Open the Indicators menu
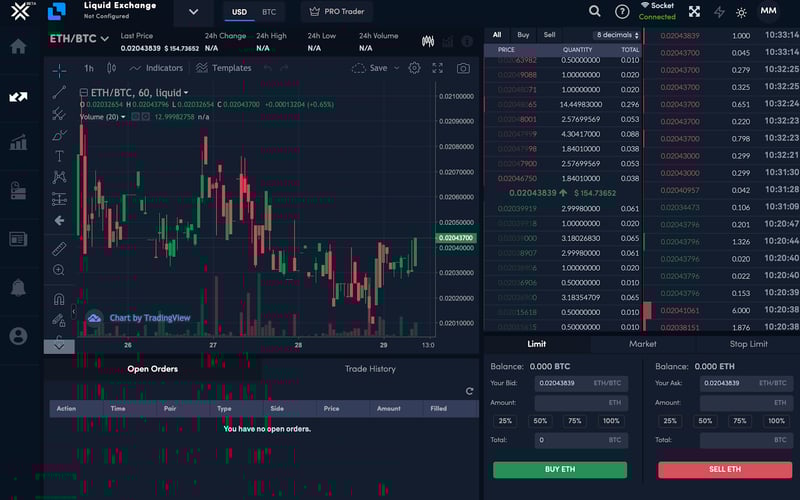 click(156, 68)
